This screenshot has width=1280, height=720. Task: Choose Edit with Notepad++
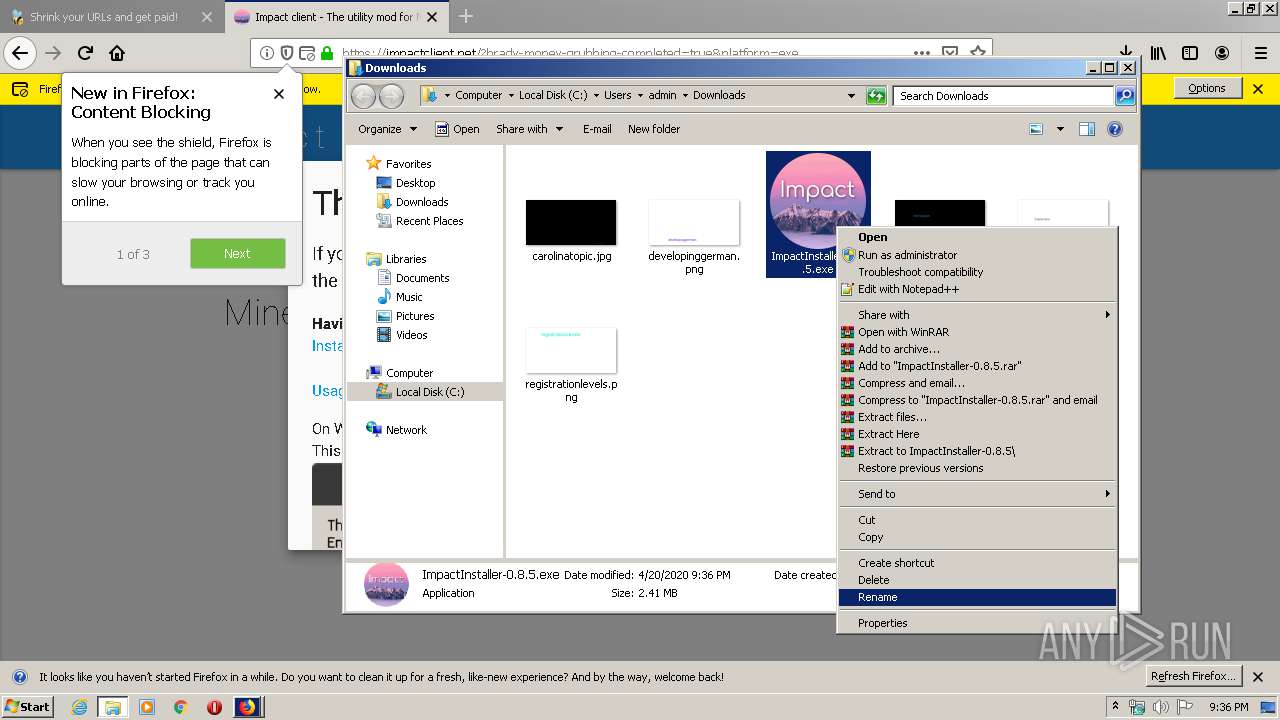point(977,289)
